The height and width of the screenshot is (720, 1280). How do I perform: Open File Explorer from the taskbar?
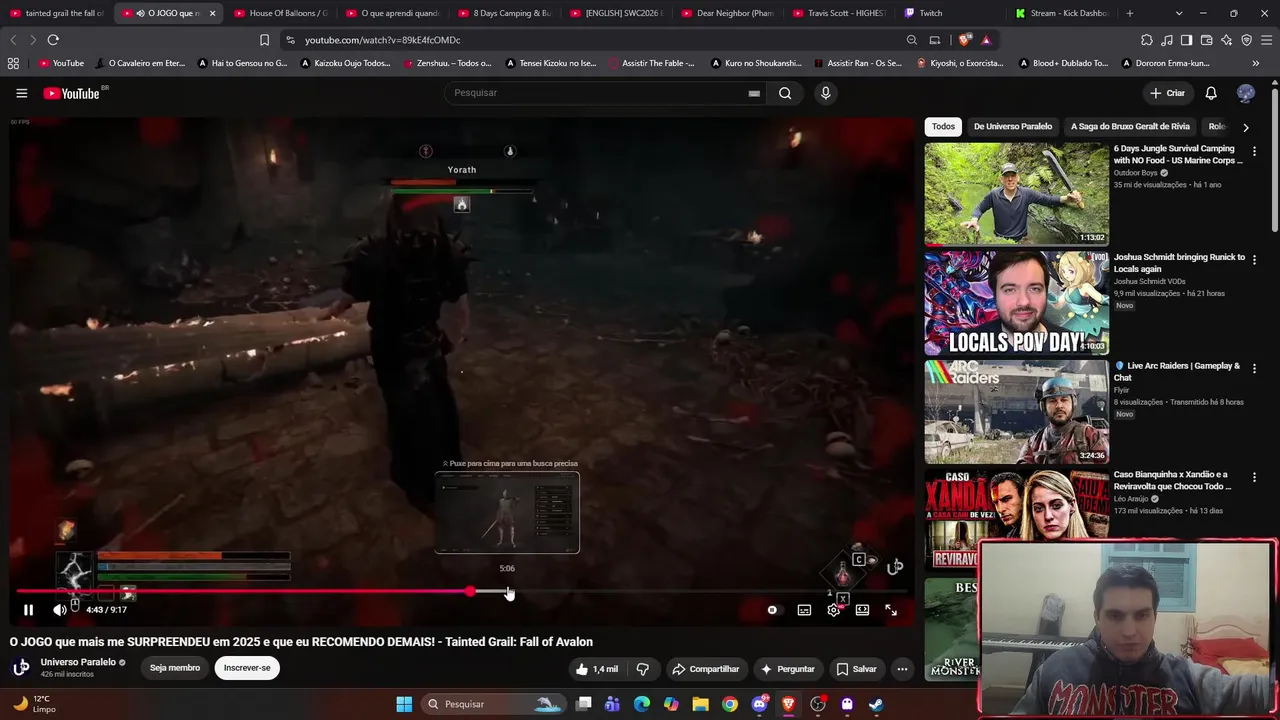coord(700,704)
